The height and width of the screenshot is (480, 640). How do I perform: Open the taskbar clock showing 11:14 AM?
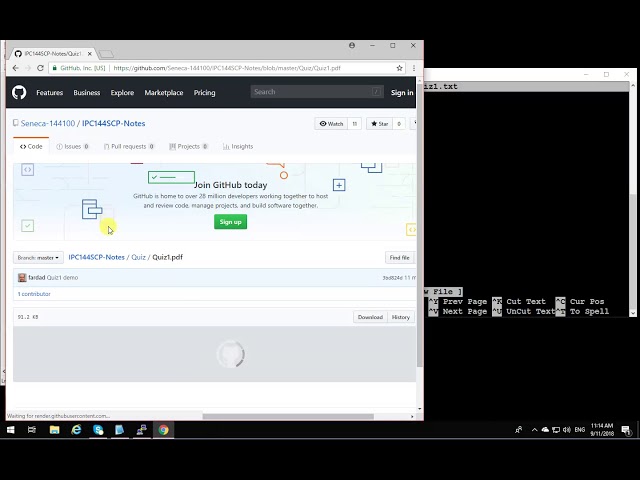[x=602, y=430]
